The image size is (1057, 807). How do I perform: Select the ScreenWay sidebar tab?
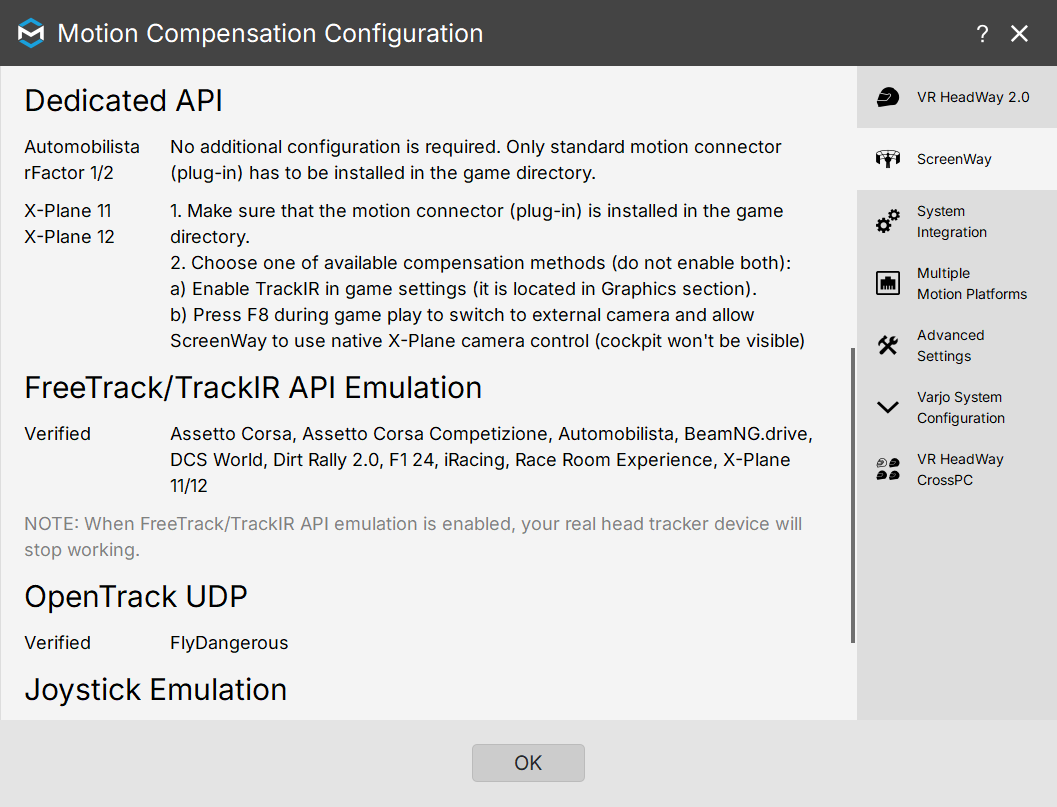coord(957,159)
